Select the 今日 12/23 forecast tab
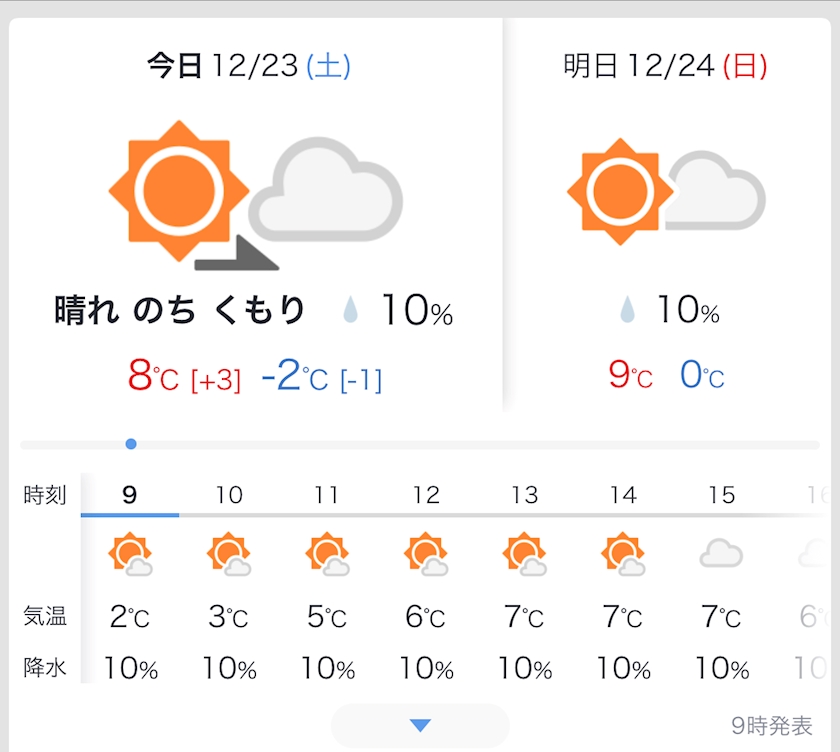The width and height of the screenshot is (840, 752). (x=249, y=66)
